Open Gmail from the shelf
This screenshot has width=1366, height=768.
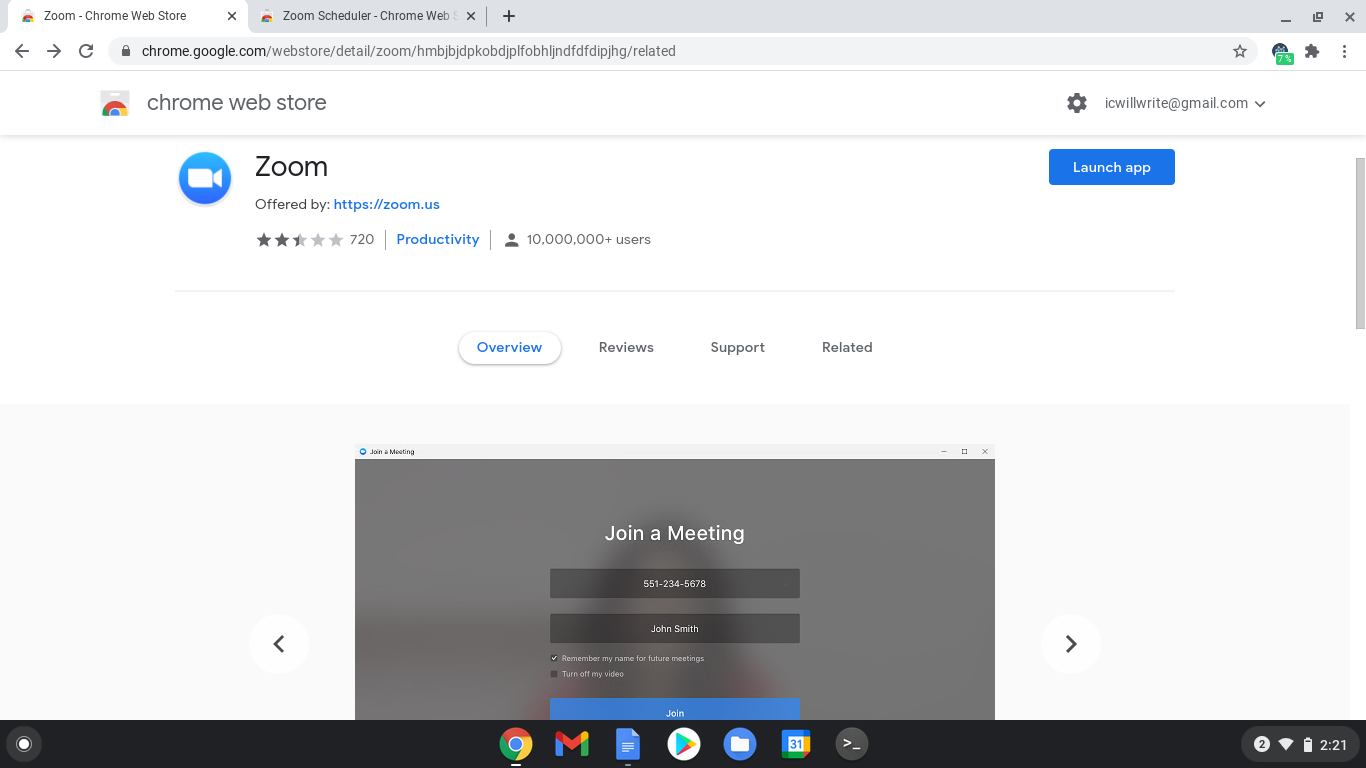(x=572, y=744)
